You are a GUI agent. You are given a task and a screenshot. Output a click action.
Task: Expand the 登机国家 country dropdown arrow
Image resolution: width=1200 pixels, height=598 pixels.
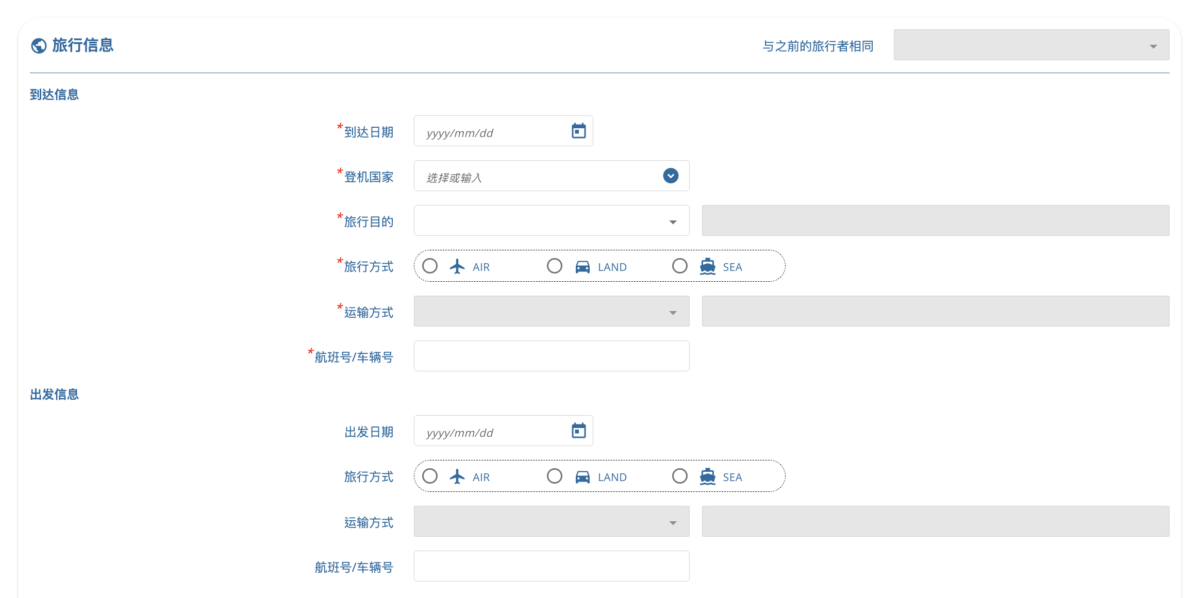point(671,176)
